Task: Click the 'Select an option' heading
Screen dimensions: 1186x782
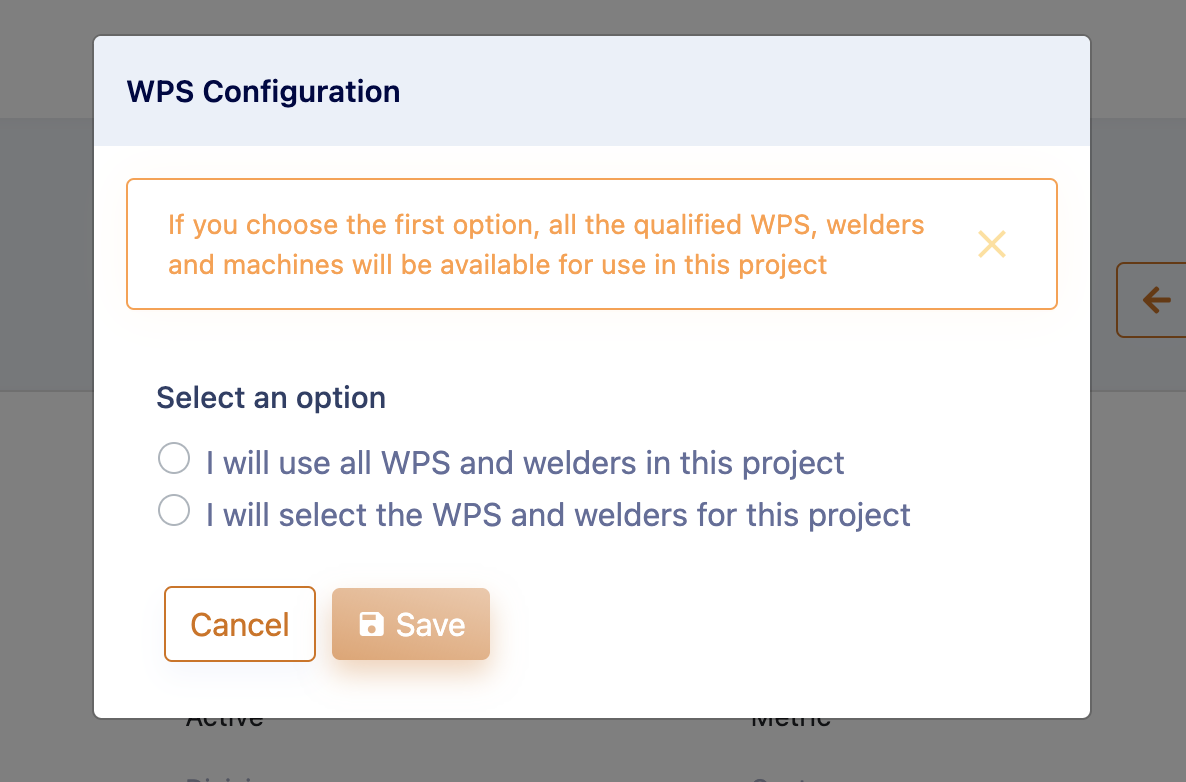Action: click(x=271, y=398)
